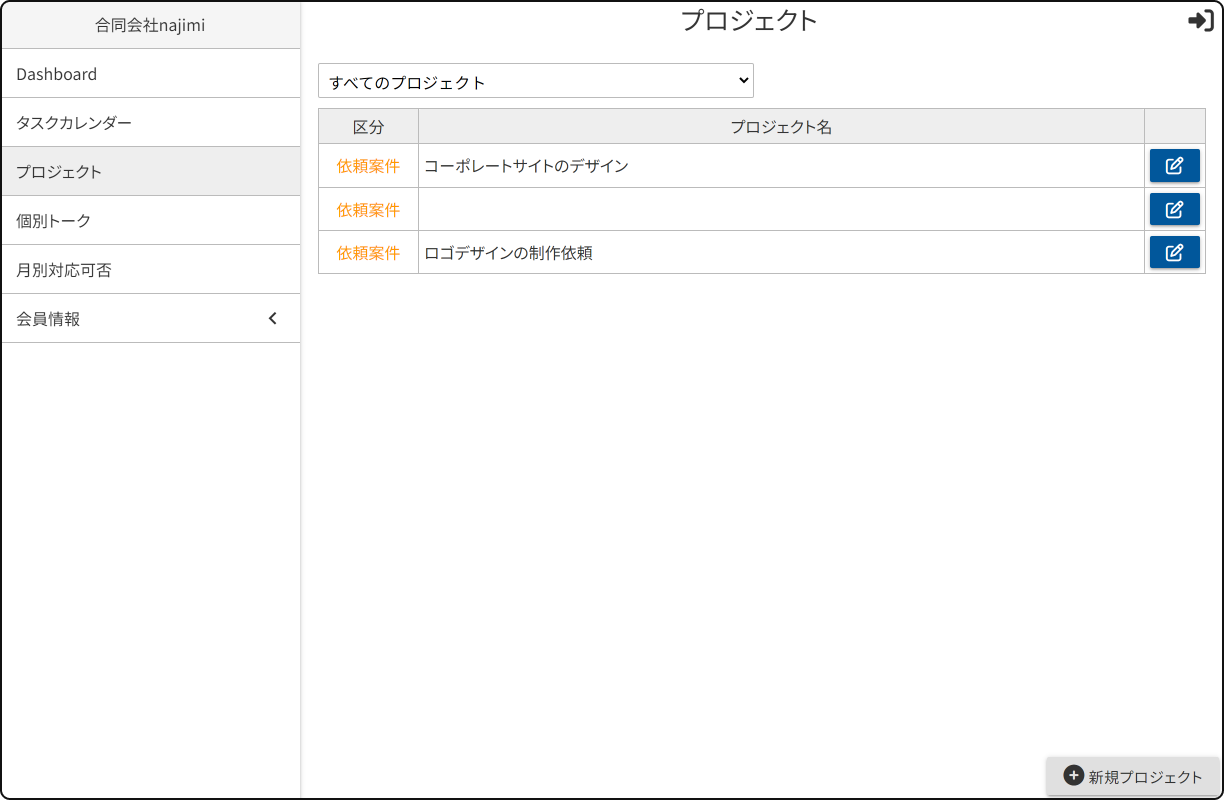The width and height of the screenshot is (1224, 800).
Task: Click the 合同会社najimi sidebar header
Action: 150,25
